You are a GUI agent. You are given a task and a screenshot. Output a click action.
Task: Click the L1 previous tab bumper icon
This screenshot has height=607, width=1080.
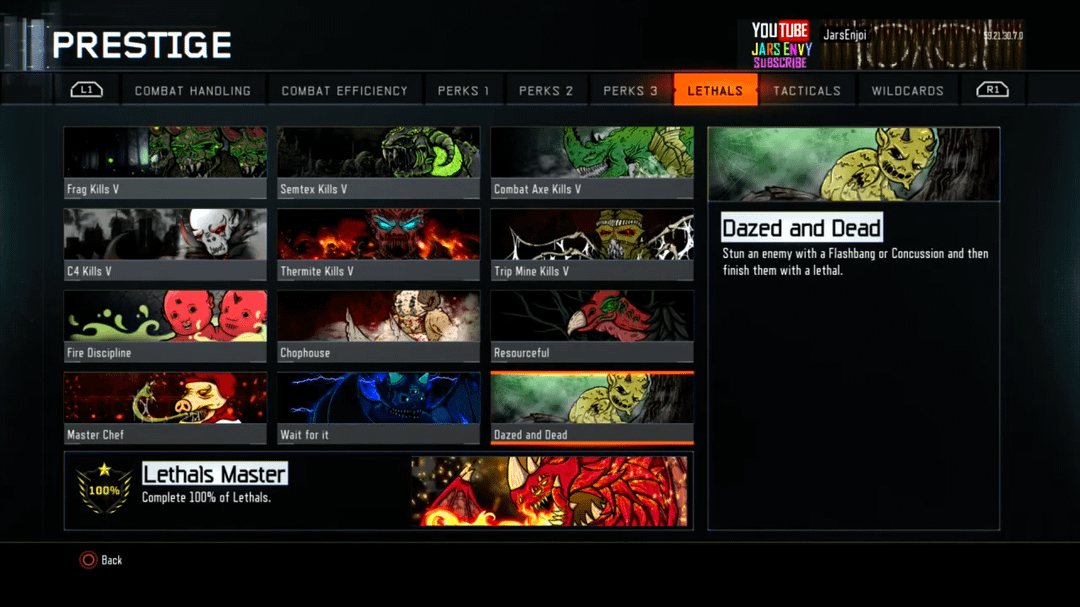pos(87,90)
